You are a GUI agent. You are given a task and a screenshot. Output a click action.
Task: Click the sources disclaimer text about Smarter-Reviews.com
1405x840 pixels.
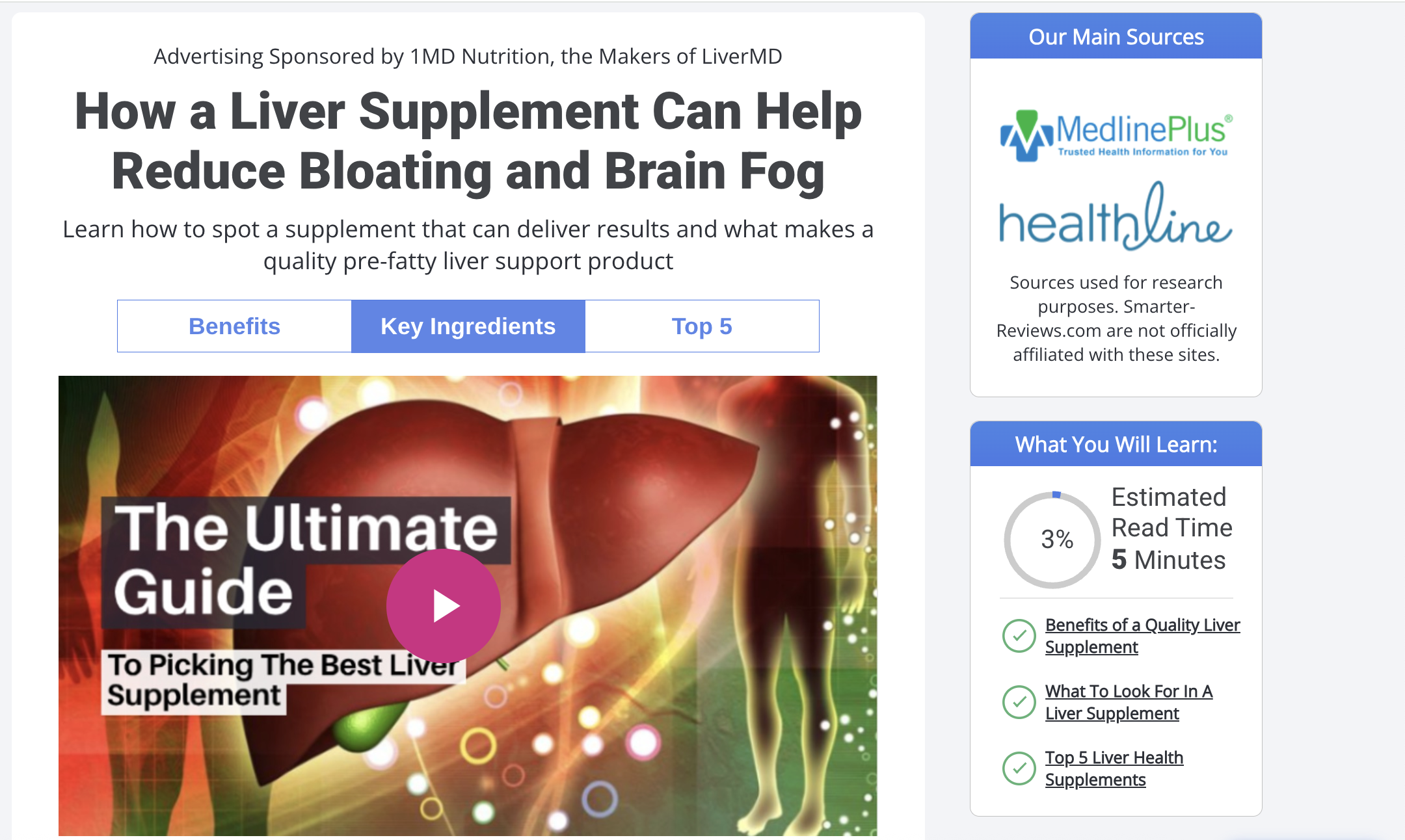(x=1116, y=319)
